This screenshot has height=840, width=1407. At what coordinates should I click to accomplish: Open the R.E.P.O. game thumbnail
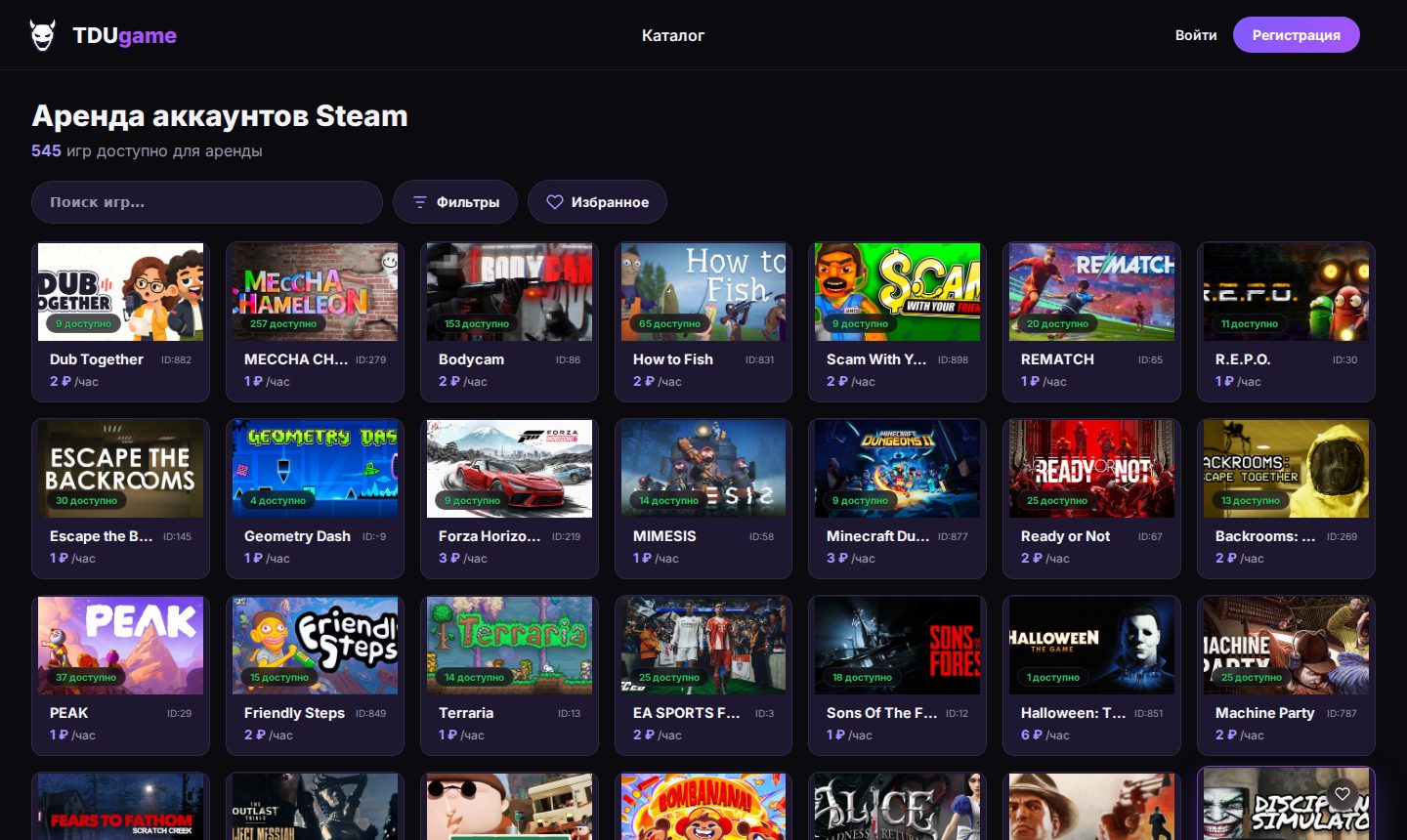1287,292
